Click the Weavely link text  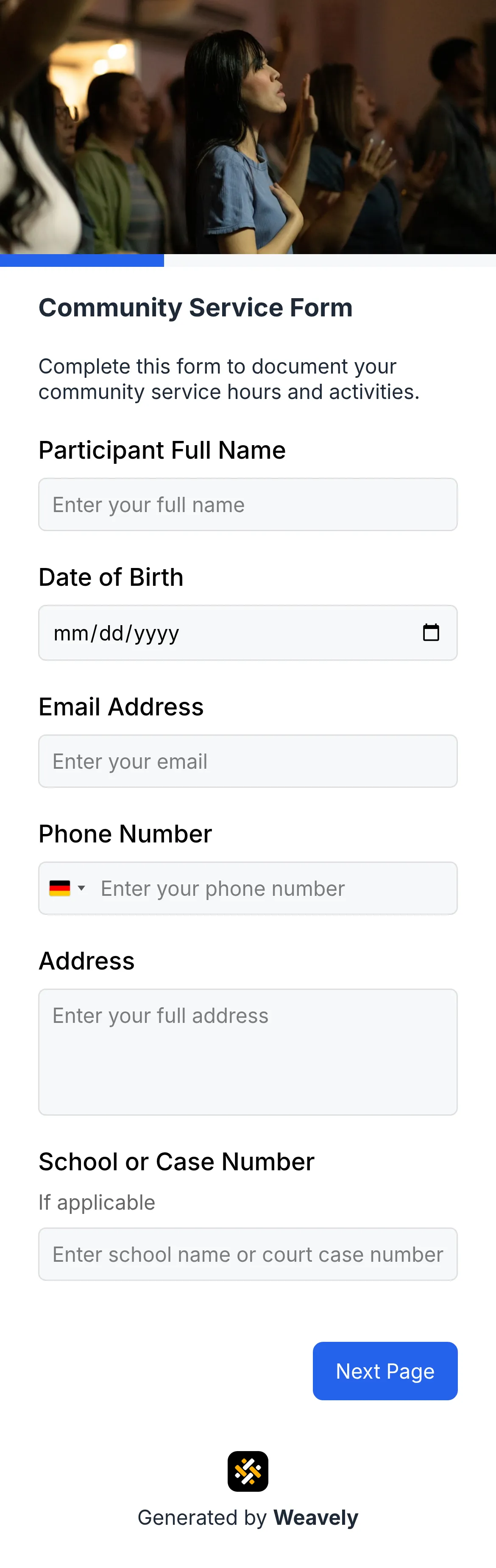tap(316, 1517)
